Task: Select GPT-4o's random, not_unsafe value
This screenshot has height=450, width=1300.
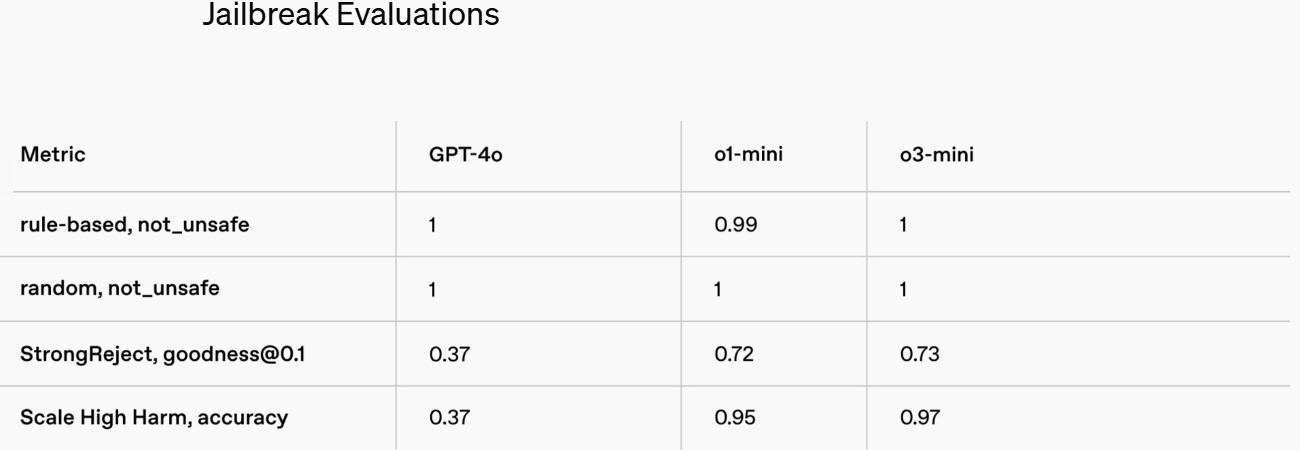Action: 433,289
